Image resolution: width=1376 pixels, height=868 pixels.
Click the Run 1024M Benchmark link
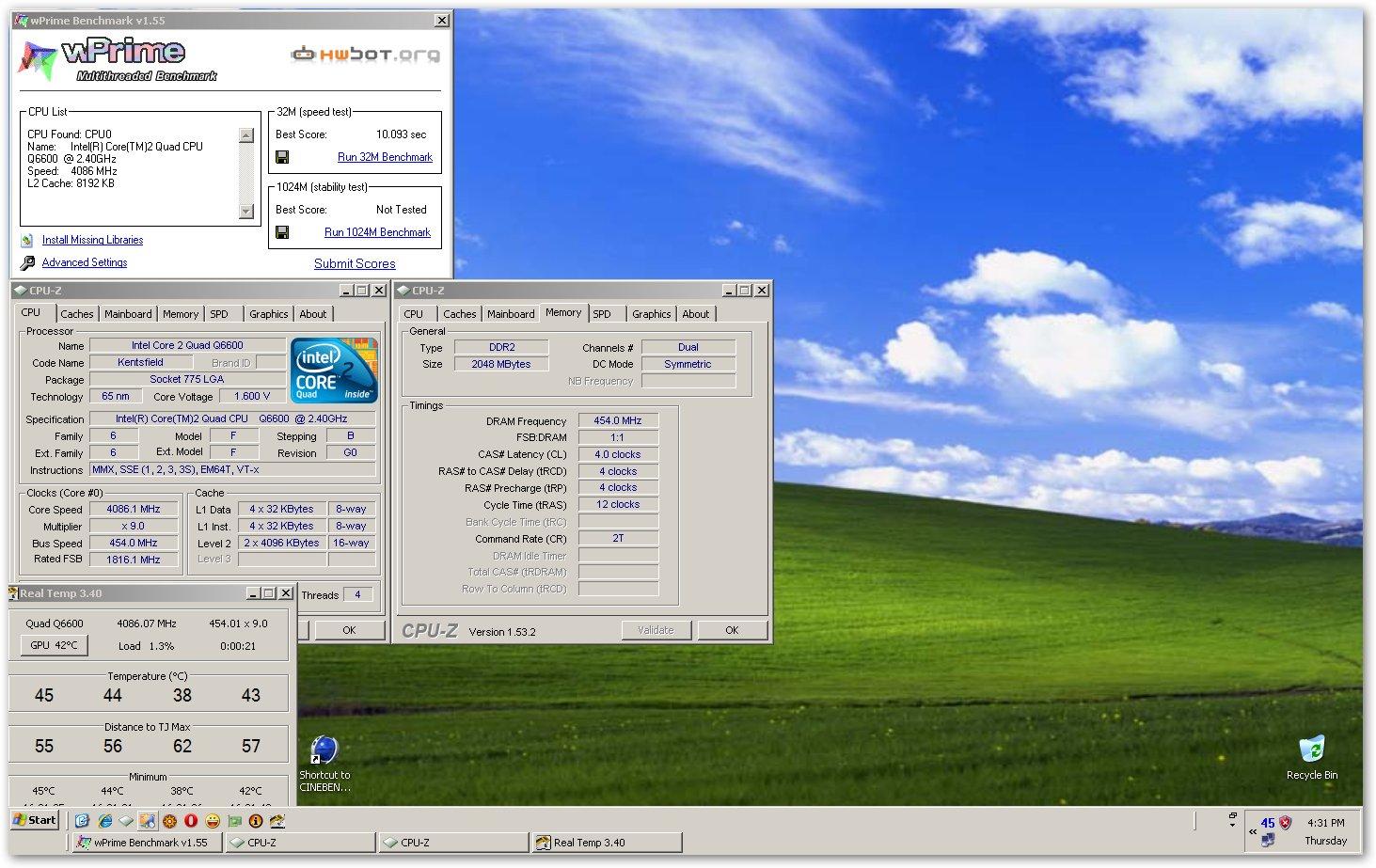[377, 232]
